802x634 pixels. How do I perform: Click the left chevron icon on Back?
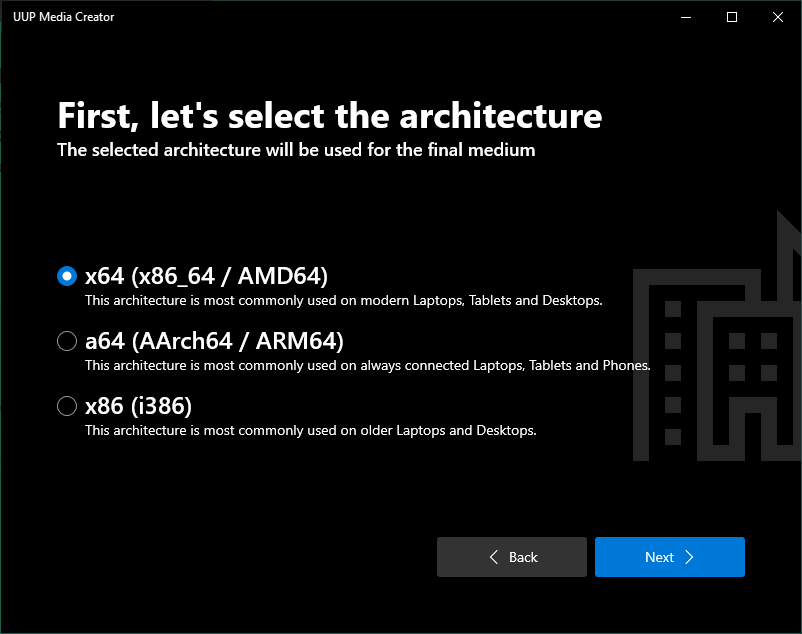[x=494, y=557]
